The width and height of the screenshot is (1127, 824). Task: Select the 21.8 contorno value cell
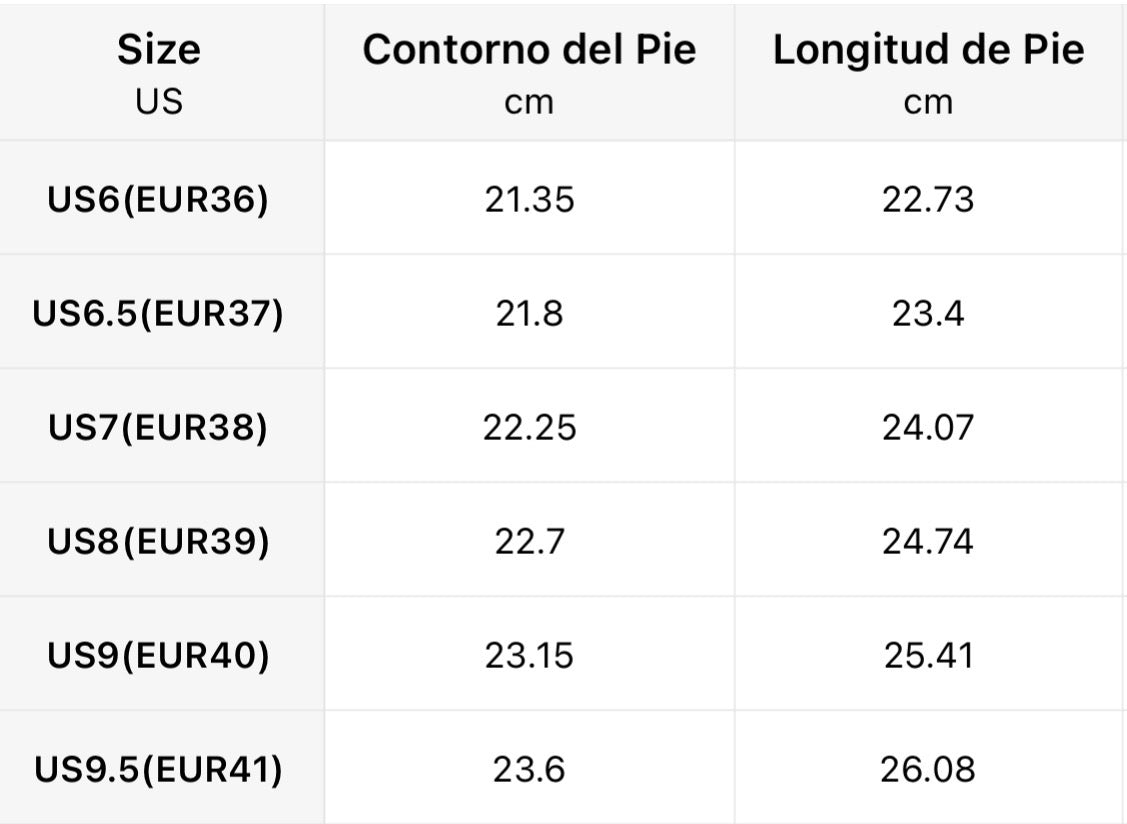click(x=529, y=314)
